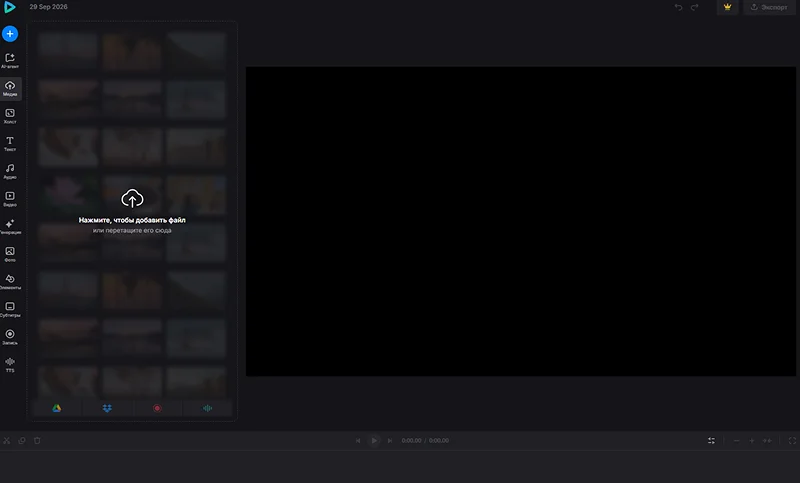Import from Google Drive
The image size is (800, 483).
(x=57, y=408)
